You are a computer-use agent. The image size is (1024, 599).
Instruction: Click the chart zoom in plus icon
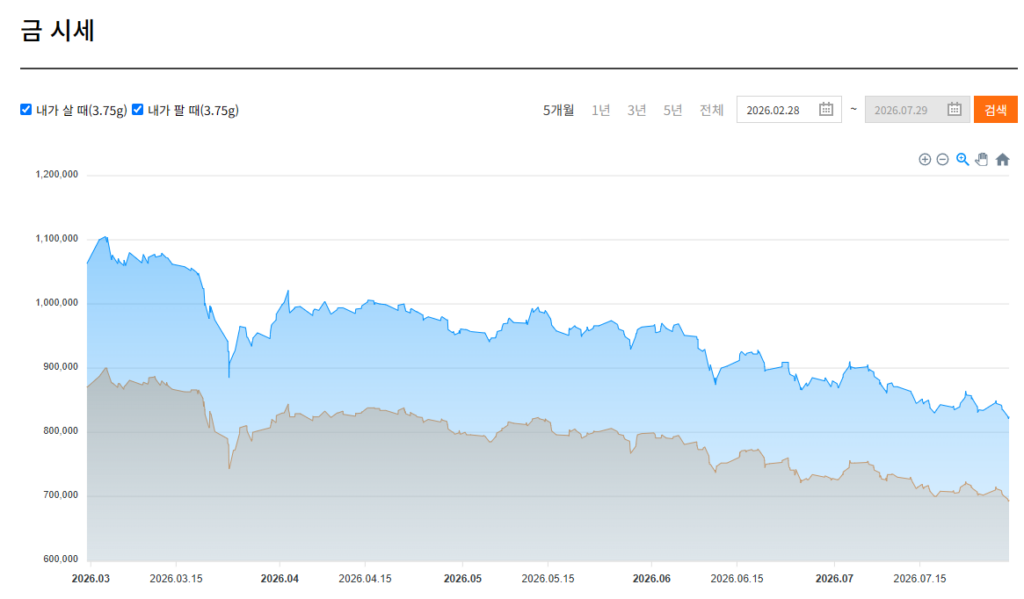tap(924, 159)
